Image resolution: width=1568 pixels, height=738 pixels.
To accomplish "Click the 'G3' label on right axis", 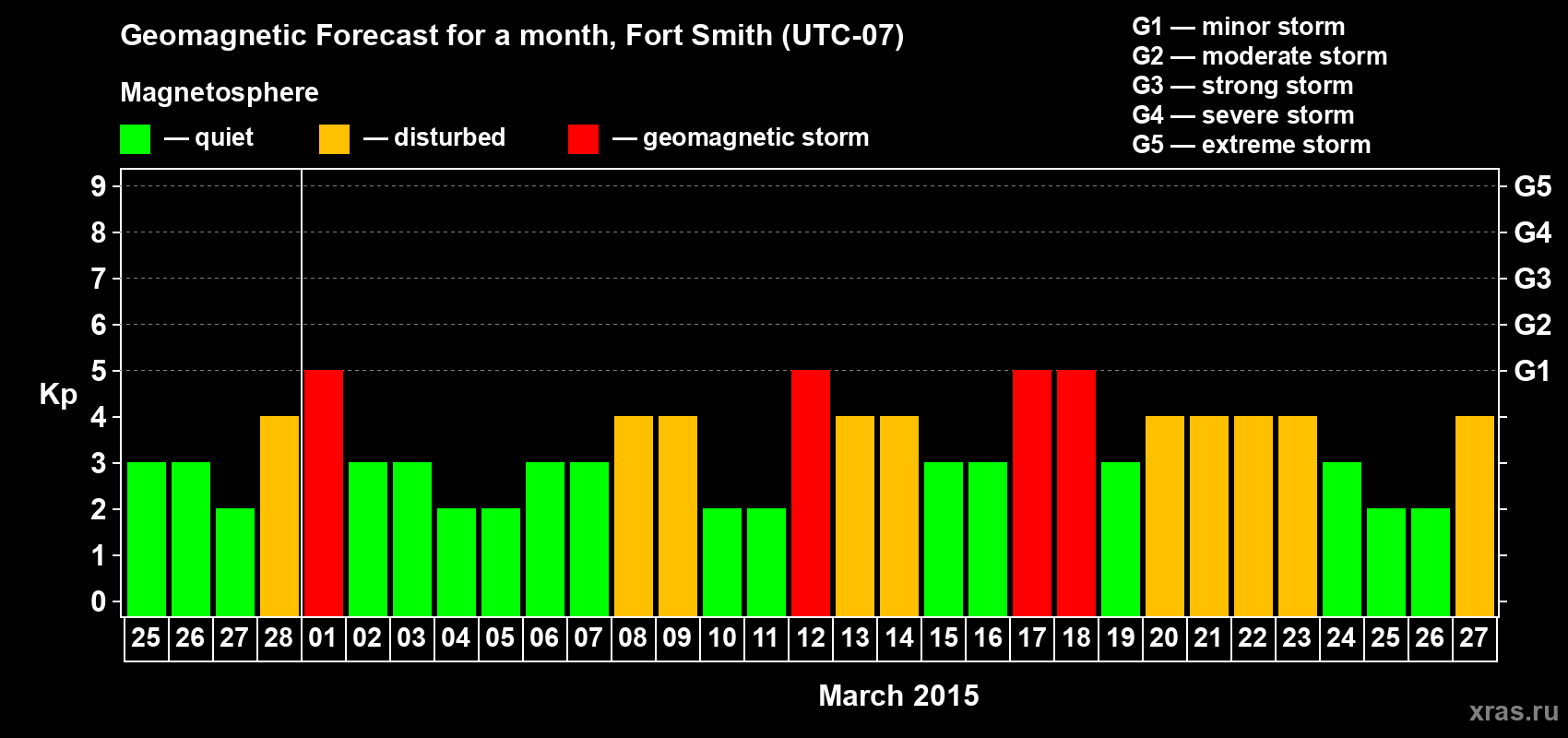I will (x=1533, y=279).
